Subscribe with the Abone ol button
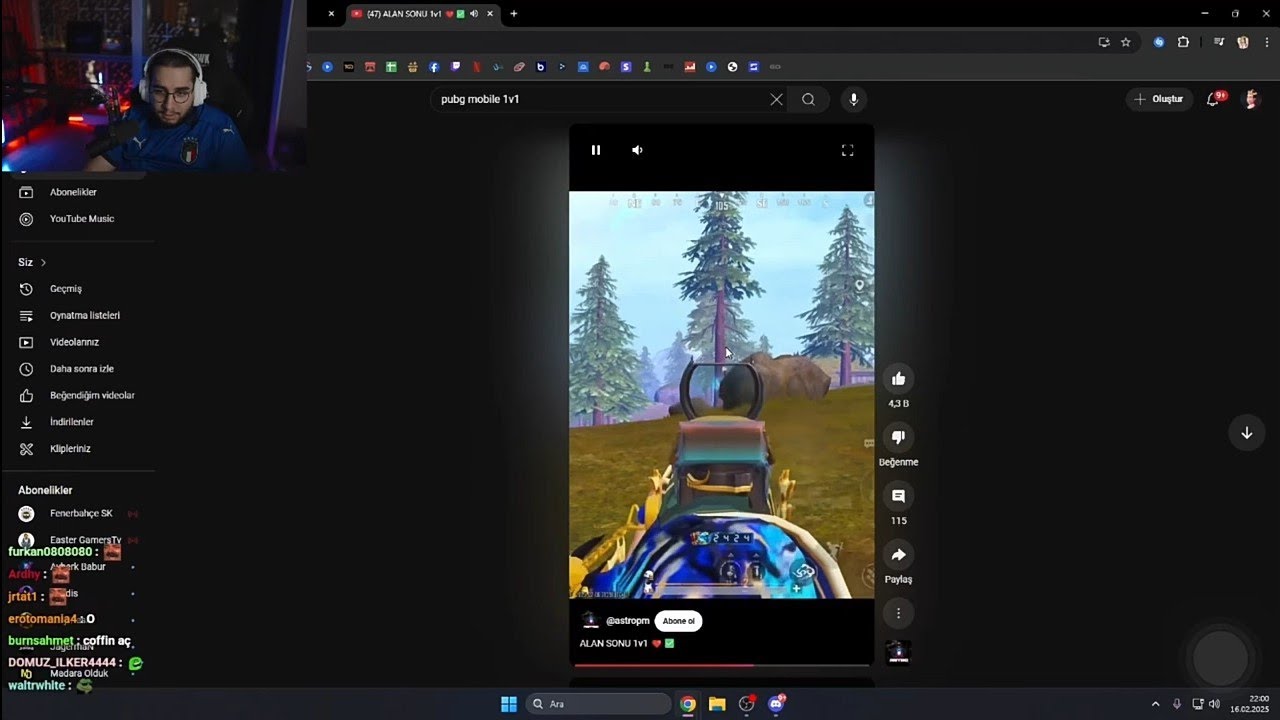1280x720 pixels. (x=678, y=621)
